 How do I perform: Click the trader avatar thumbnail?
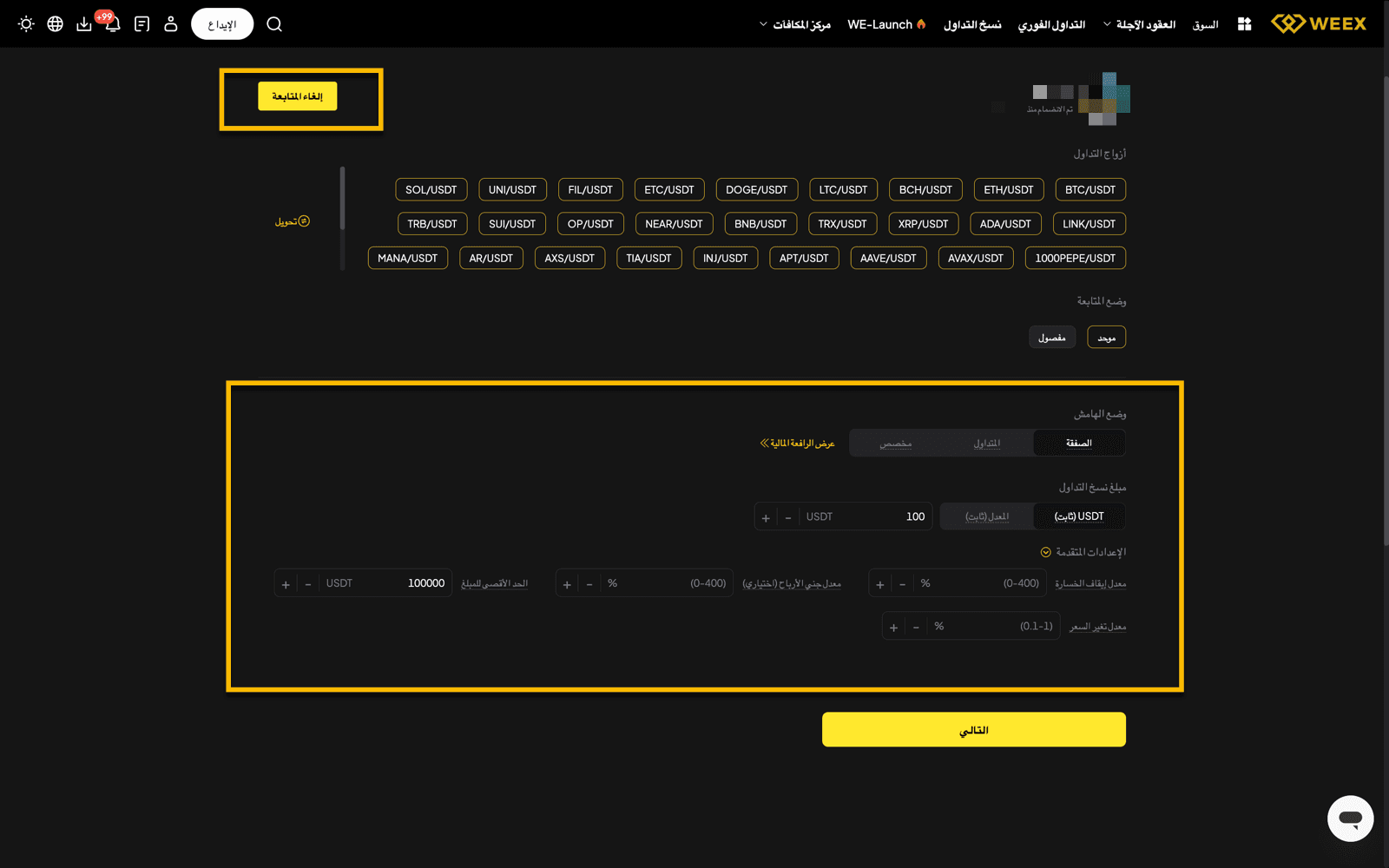click(1103, 99)
